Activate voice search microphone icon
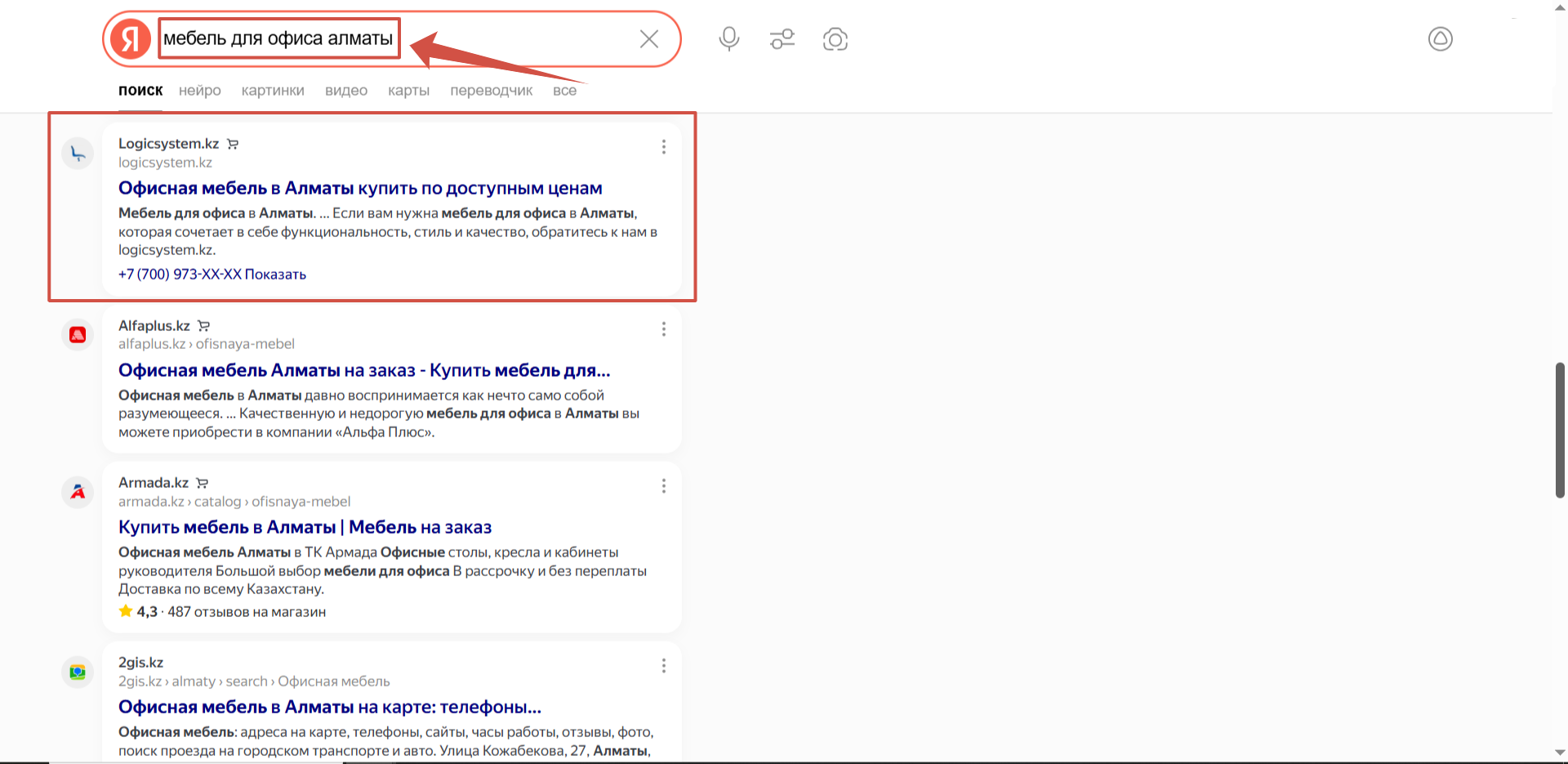This screenshot has height=764, width=1568. pyautogui.click(x=729, y=39)
